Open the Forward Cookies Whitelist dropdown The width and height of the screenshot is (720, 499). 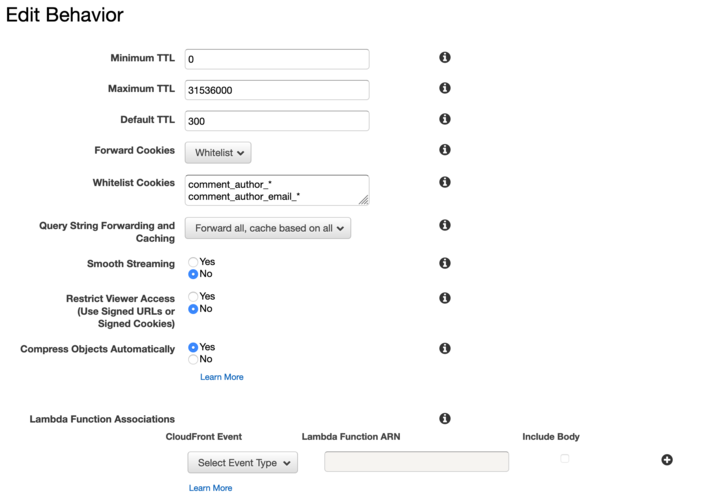[x=218, y=153]
